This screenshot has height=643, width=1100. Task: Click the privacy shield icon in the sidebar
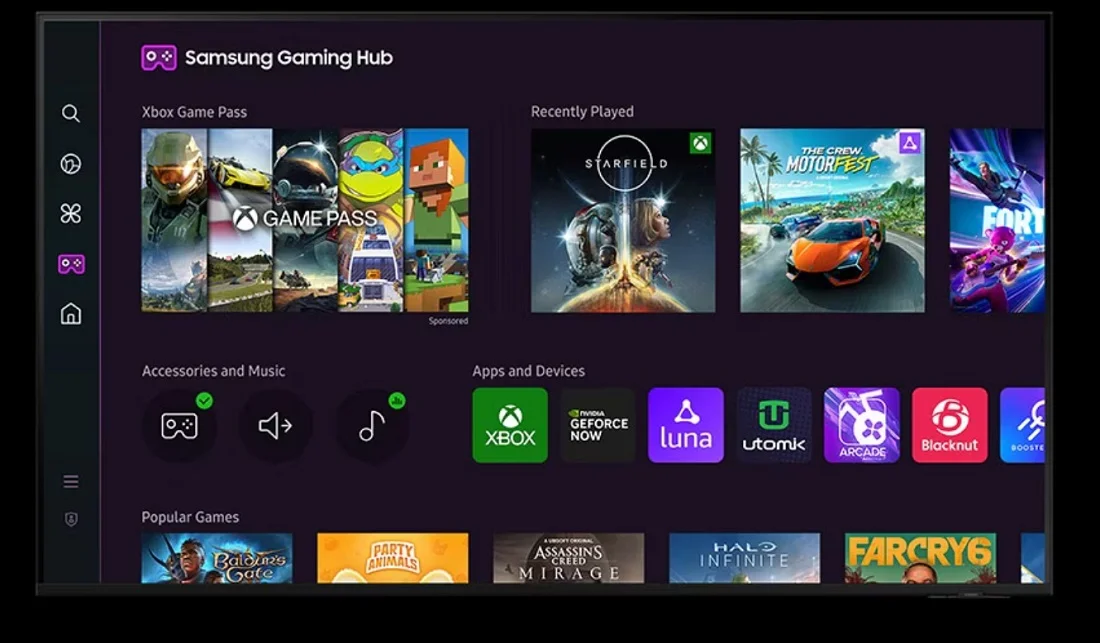pyautogui.click(x=71, y=519)
